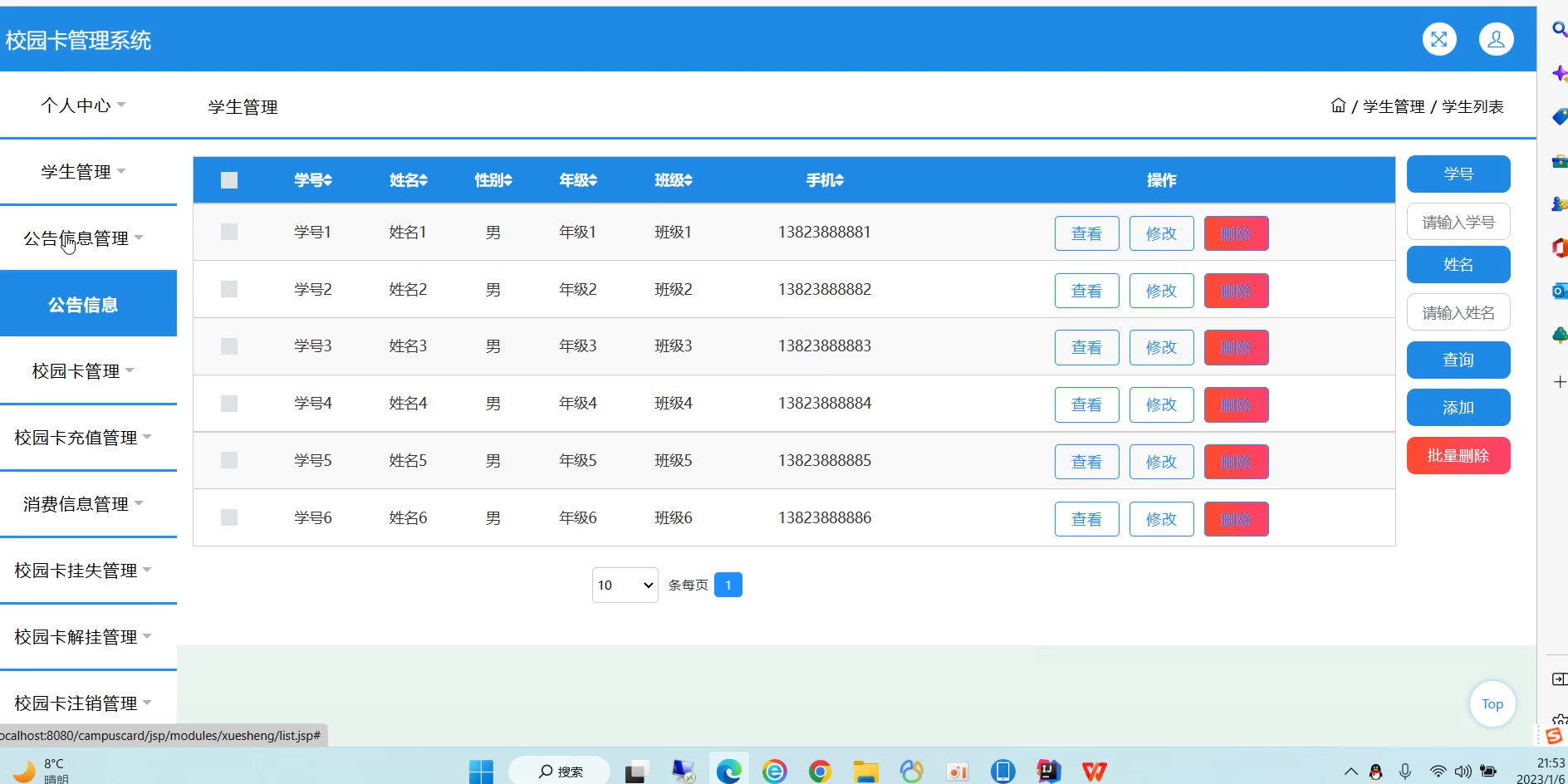Open Microsoft Edge from the taskbar
The width and height of the screenshot is (1568, 784).
(x=728, y=772)
